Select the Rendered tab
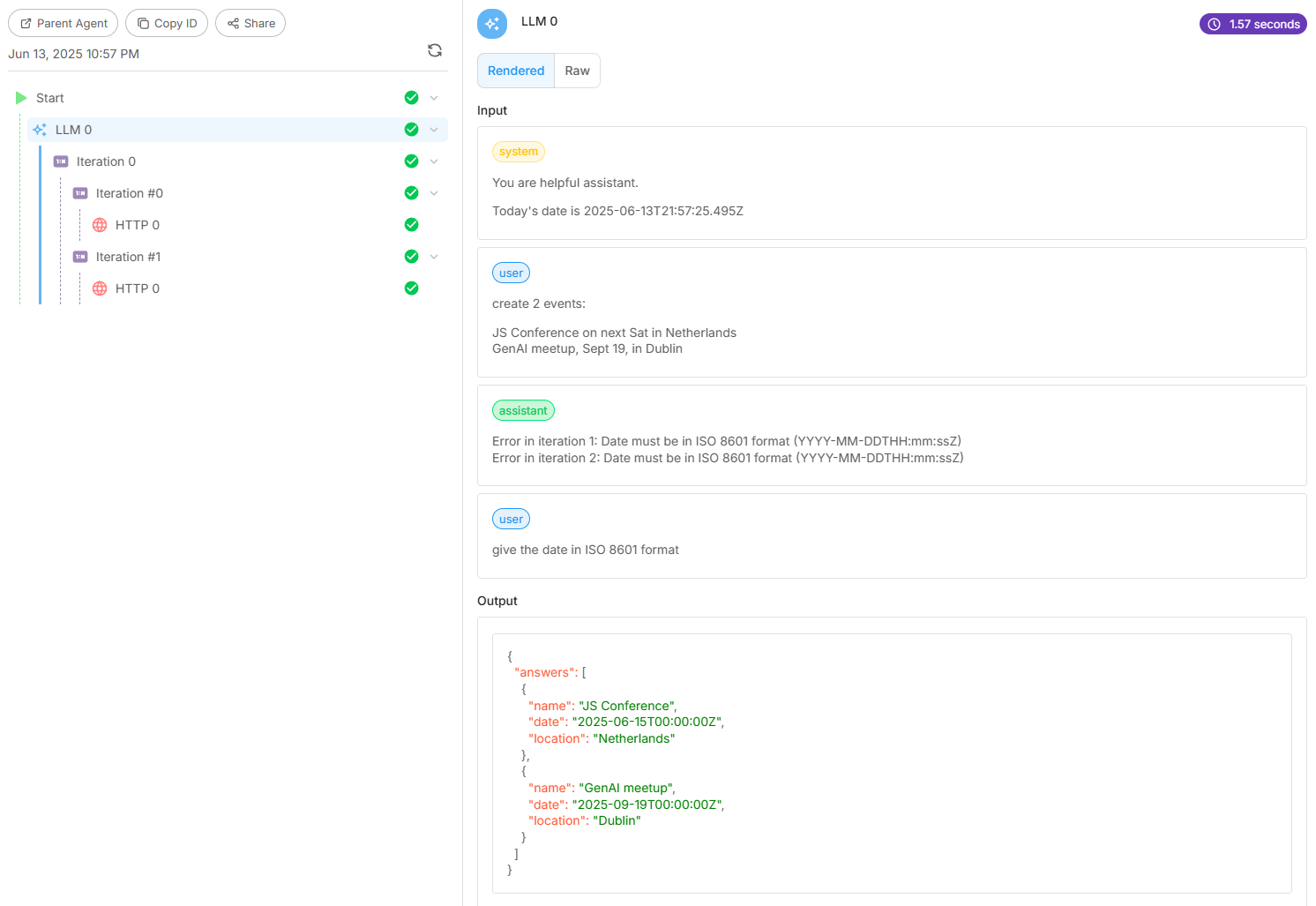Screen dimensions: 1316x906 coord(516,71)
